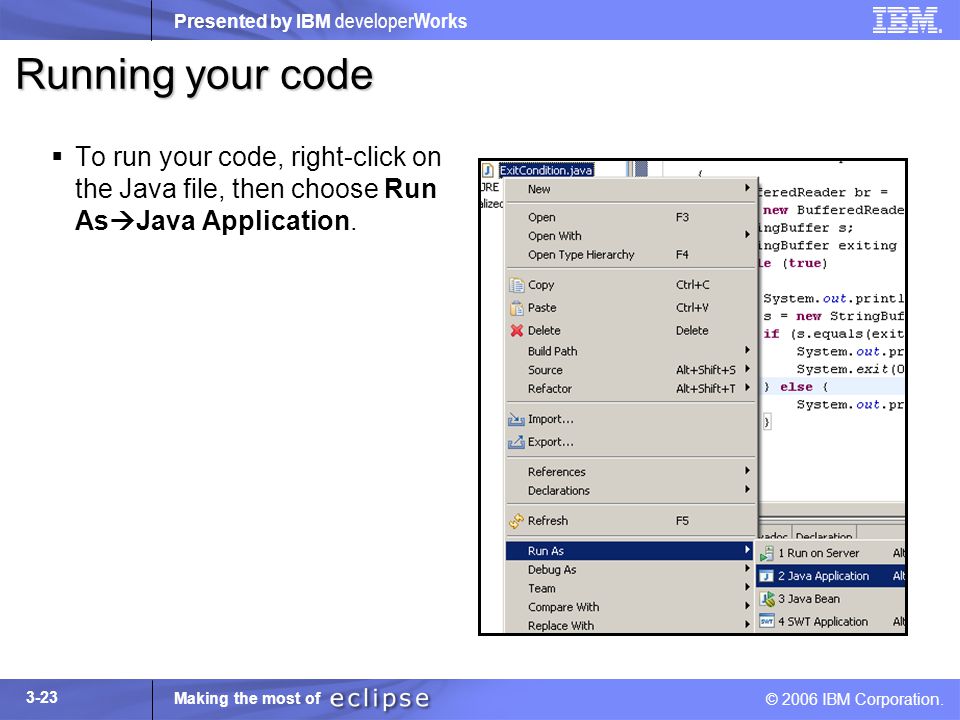Expand the Build Path submenu arrow
This screenshot has width=960, height=720.
(747, 350)
